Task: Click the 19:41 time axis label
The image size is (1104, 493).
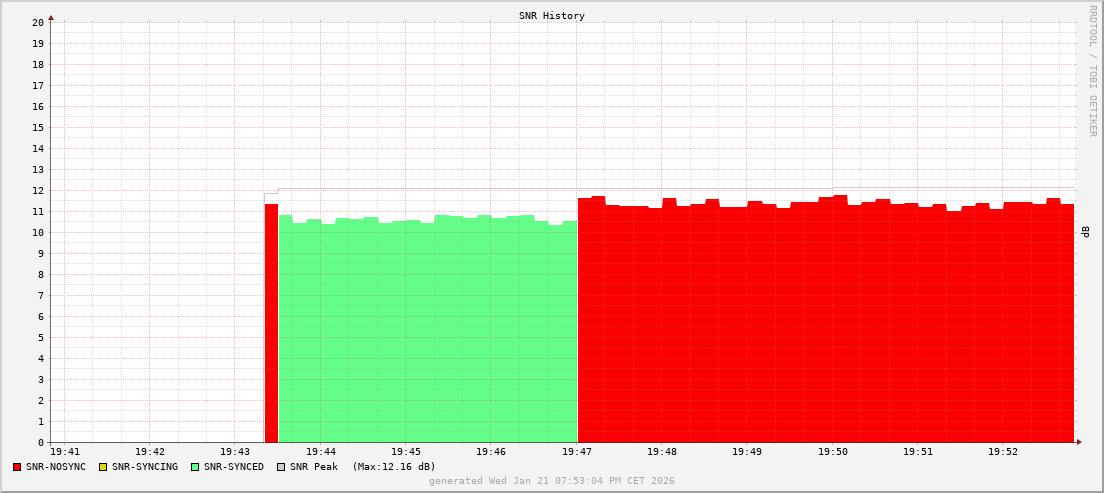Action: coord(64,452)
